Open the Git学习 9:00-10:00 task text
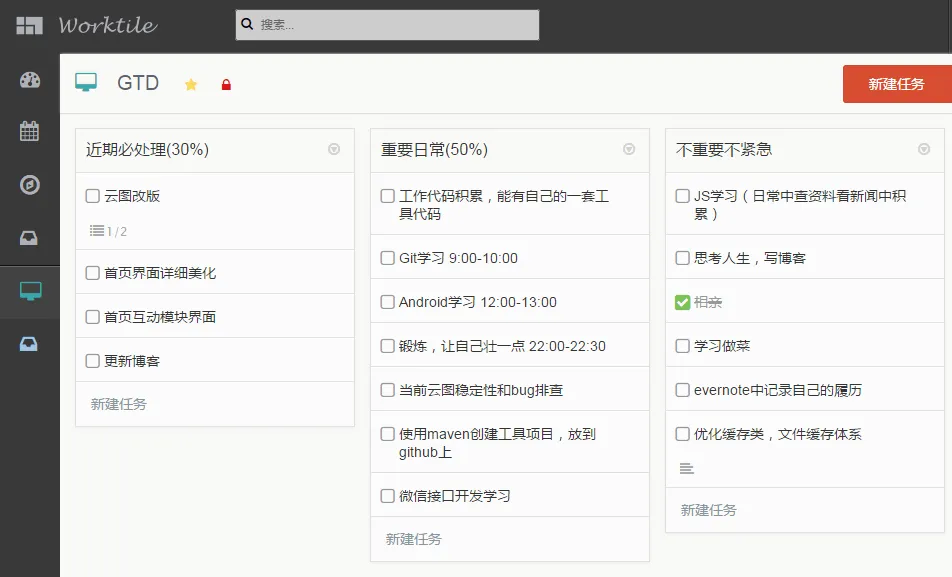Viewport: 952px width, 577px height. coord(458,258)
